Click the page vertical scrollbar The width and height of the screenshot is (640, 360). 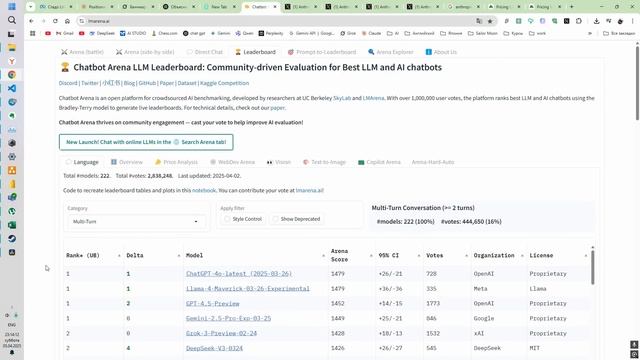(637, 82)
